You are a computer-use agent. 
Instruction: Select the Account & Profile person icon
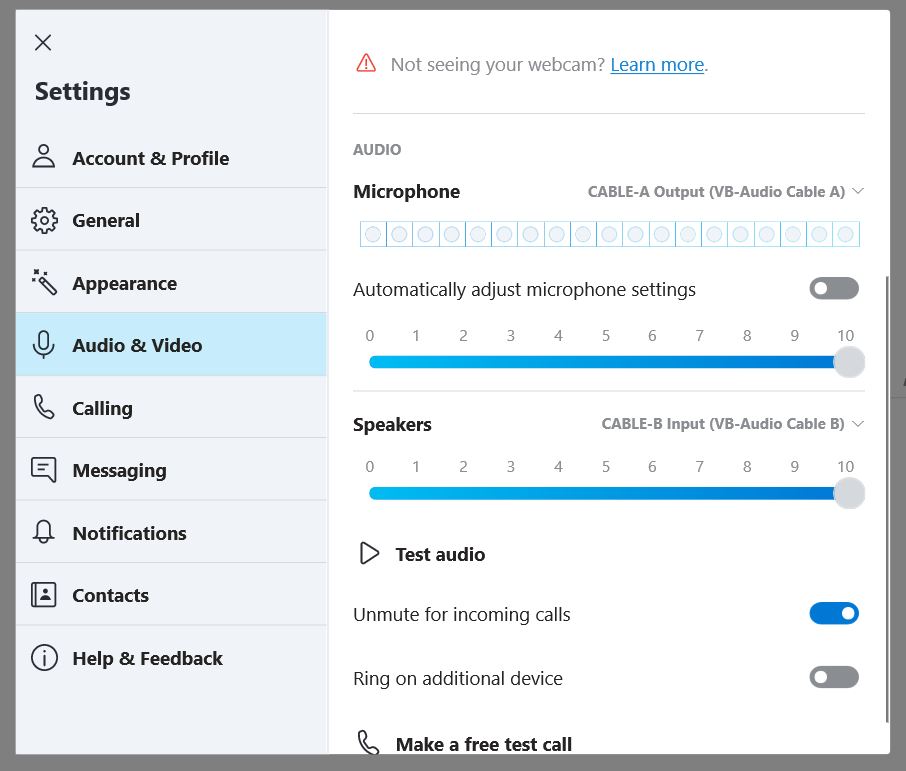pos(42,157)
